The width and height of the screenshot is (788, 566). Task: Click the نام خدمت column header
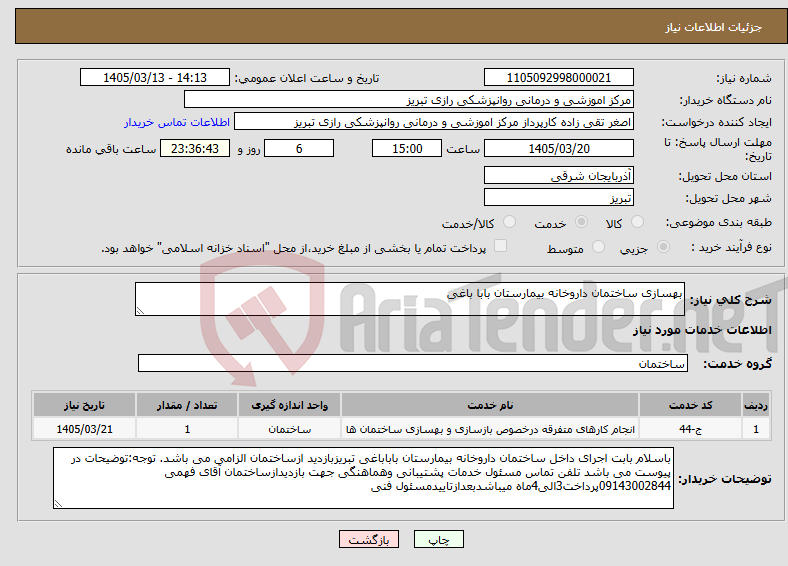[490, 405]
